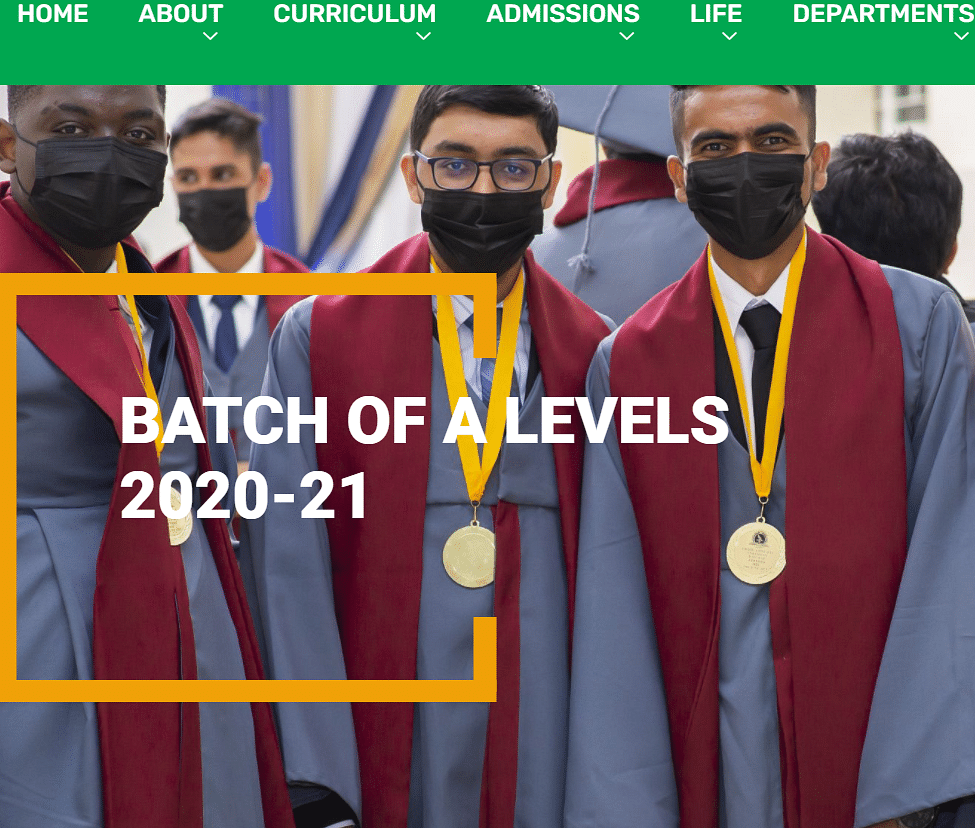Viewport: 975px width, 828px height.
Task: Expand the chevron under ABOUT
Action: click(x=210, y=36)
